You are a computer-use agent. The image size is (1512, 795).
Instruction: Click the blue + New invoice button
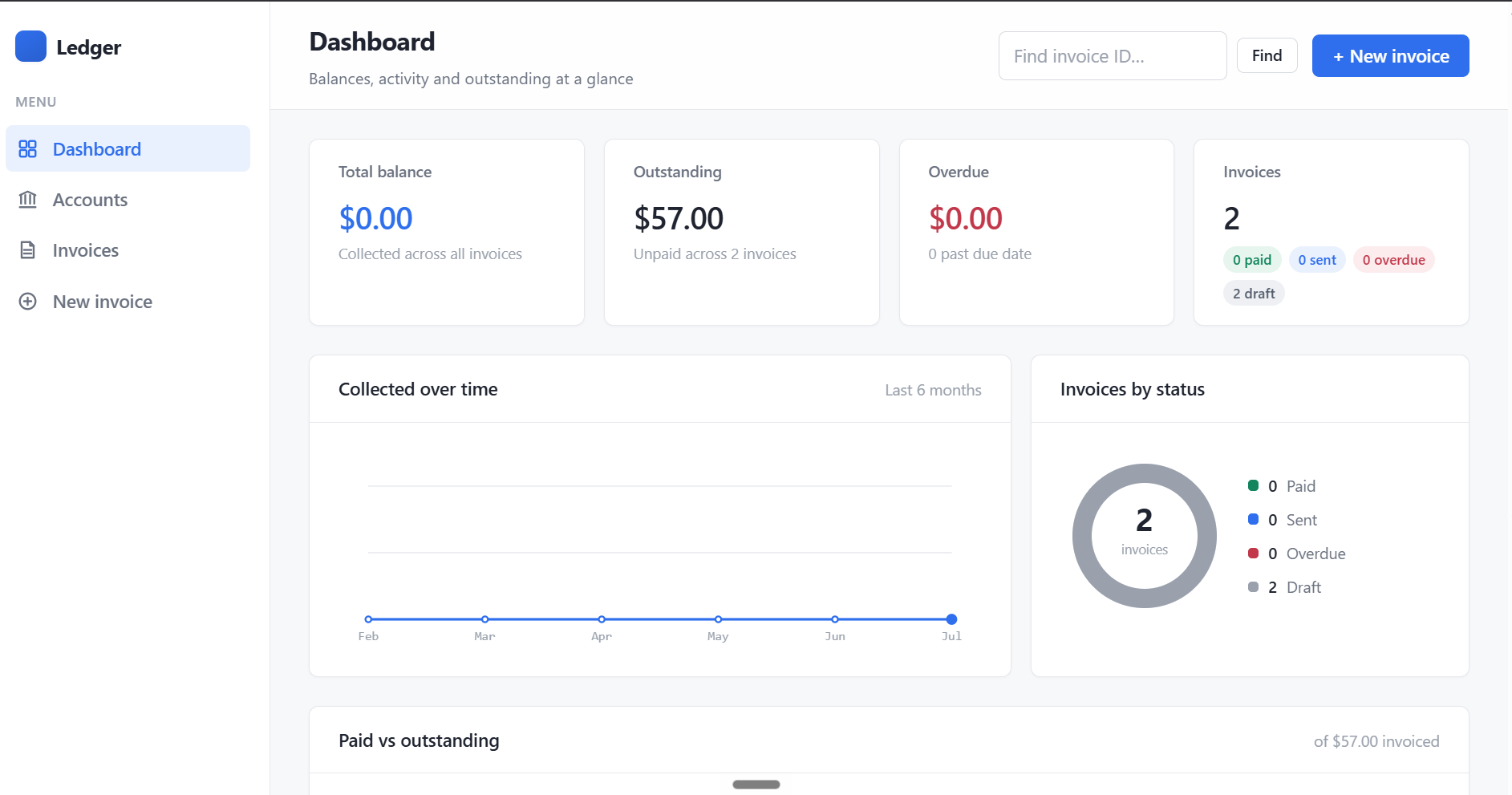coord(1390,56)
